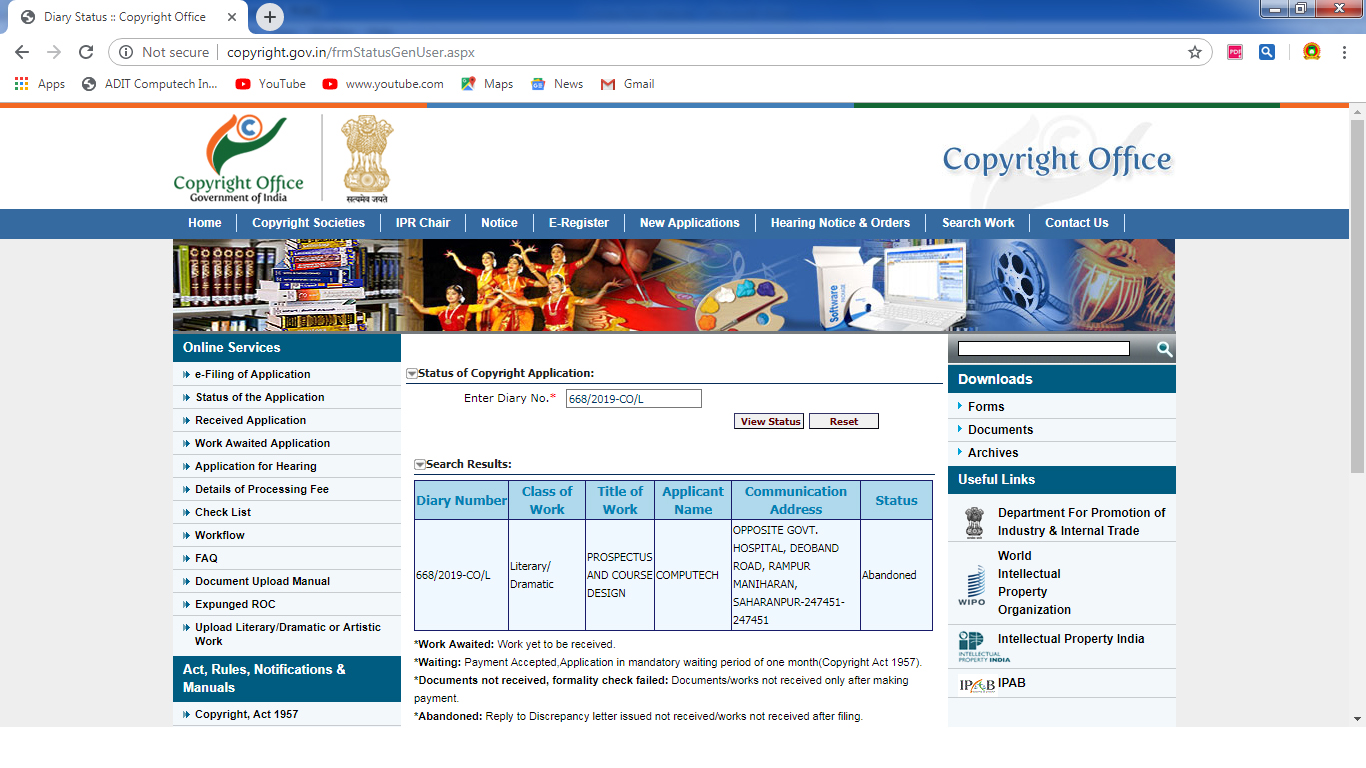Click the DPIIT emblem icon under Useful Links

pos(974,521)
